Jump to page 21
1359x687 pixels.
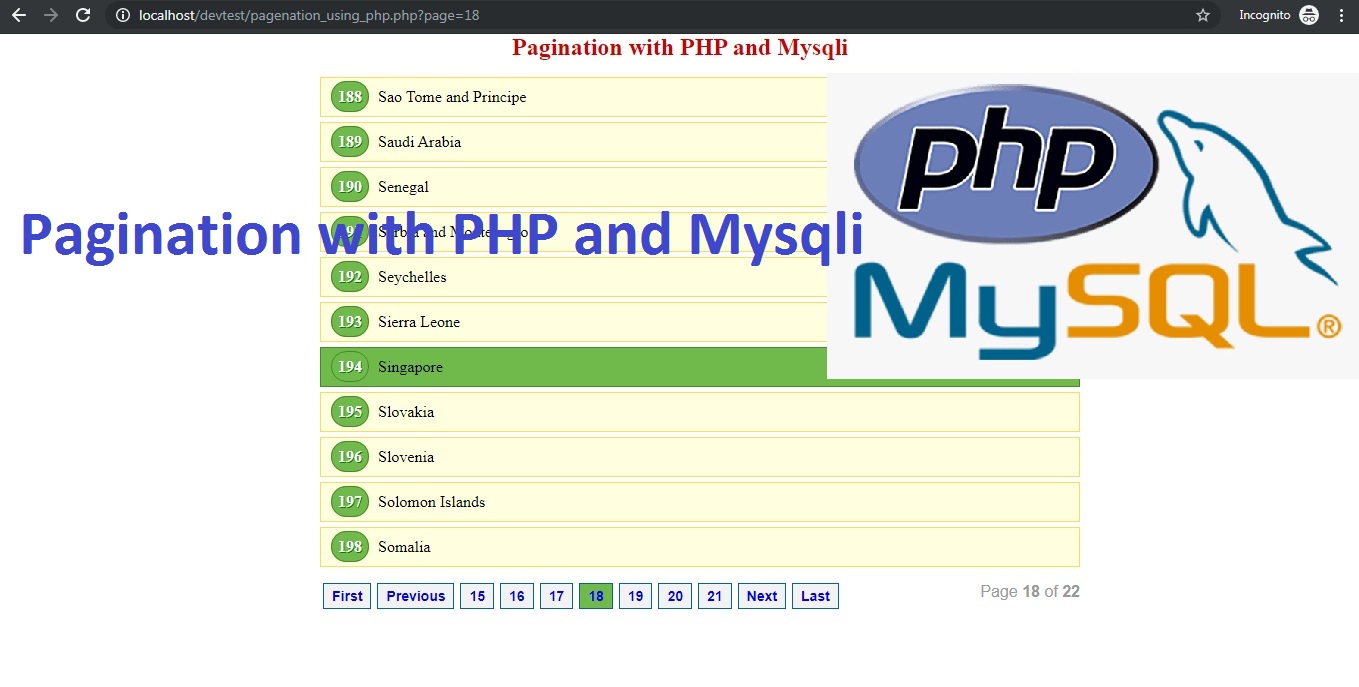715,596
